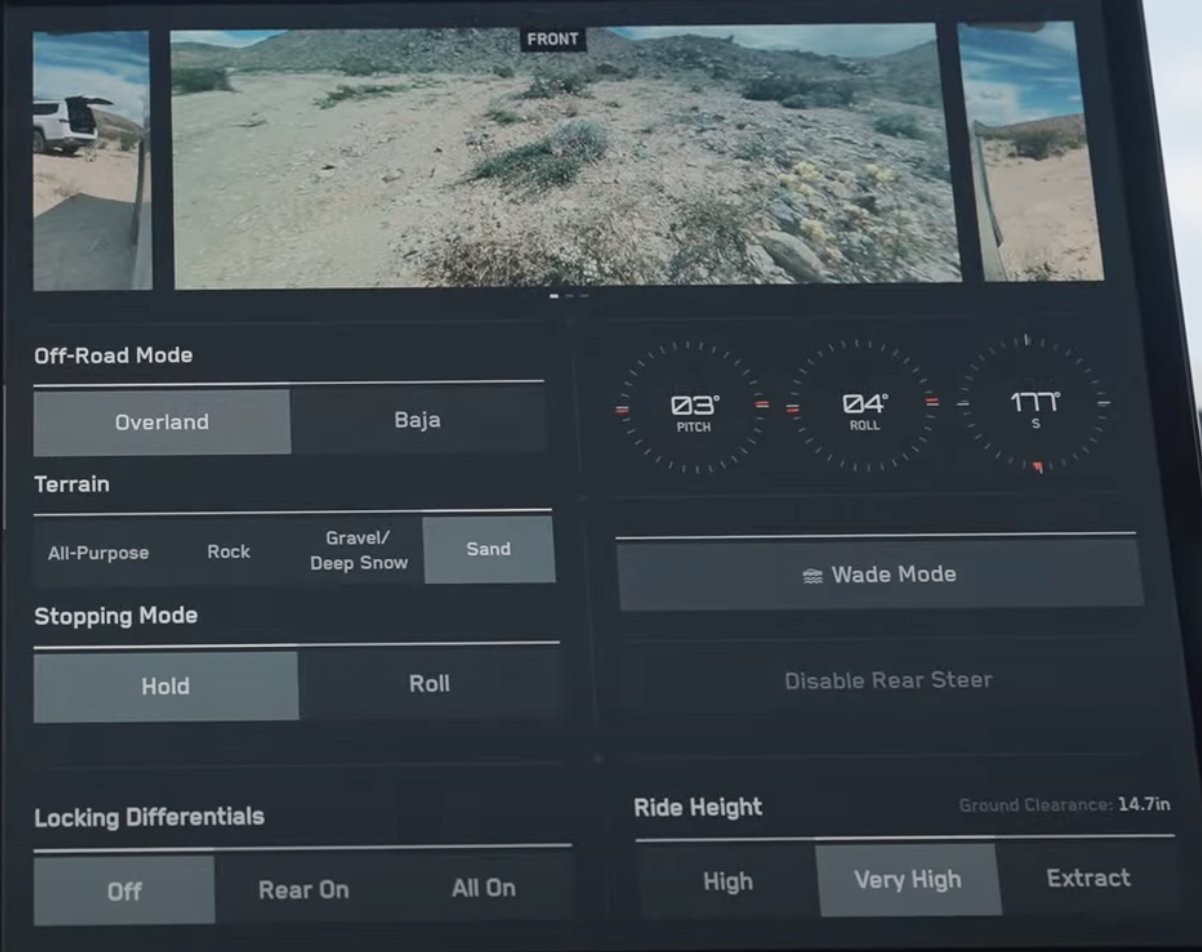
Task: Pick Gravel/Deep Snow terrain
Action: pyautogui.click(x=359, y=550)
